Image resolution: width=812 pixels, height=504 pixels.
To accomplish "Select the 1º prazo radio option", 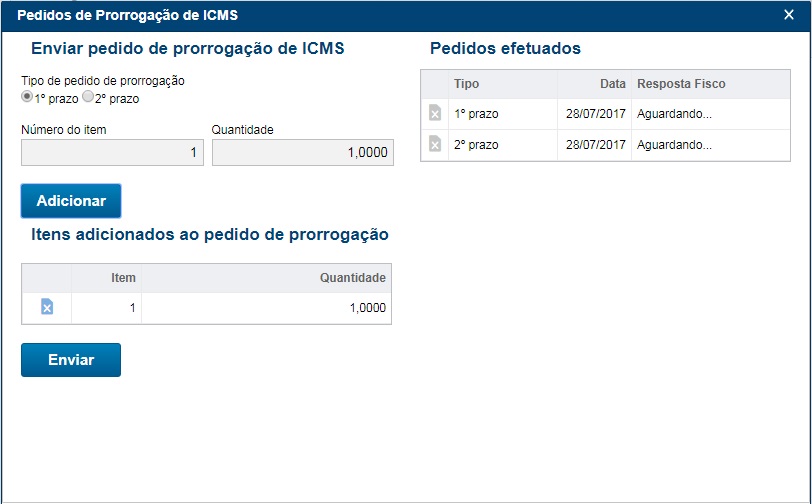I will pyautogui.click(x=27, y=98).
